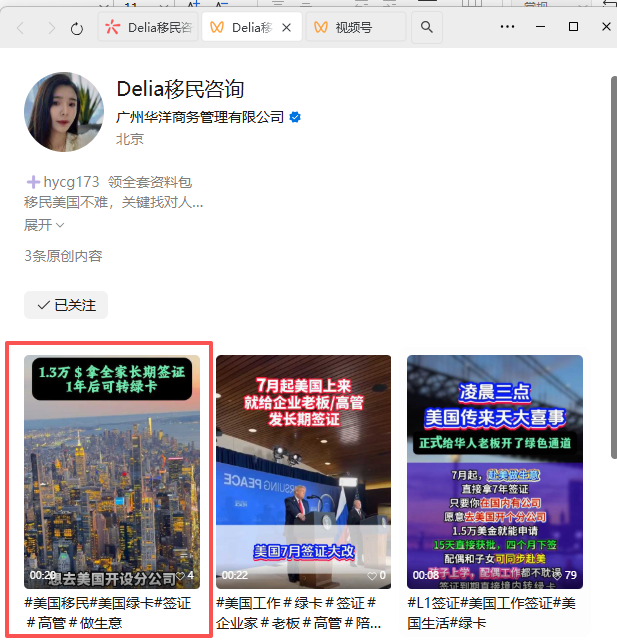The height and width of the screenshot is (641, 617).
Task: Click the Delia移民咨询 account name
Action: (x=180, y=89)
